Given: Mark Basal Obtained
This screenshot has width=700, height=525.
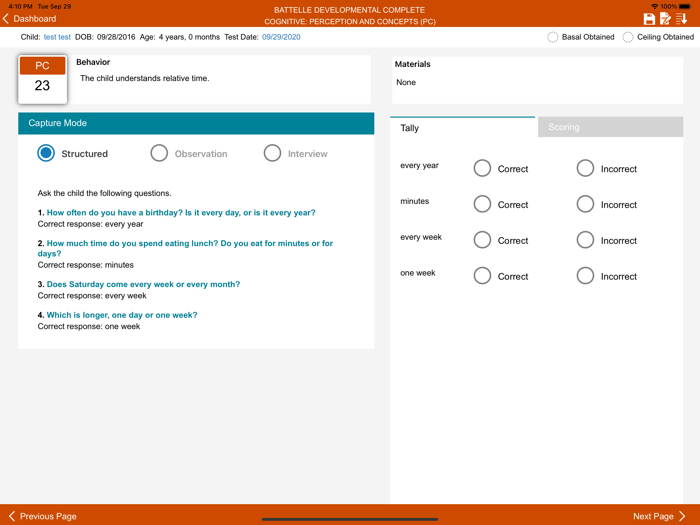Looking at the screenshot, I should [x=553, y=37].
